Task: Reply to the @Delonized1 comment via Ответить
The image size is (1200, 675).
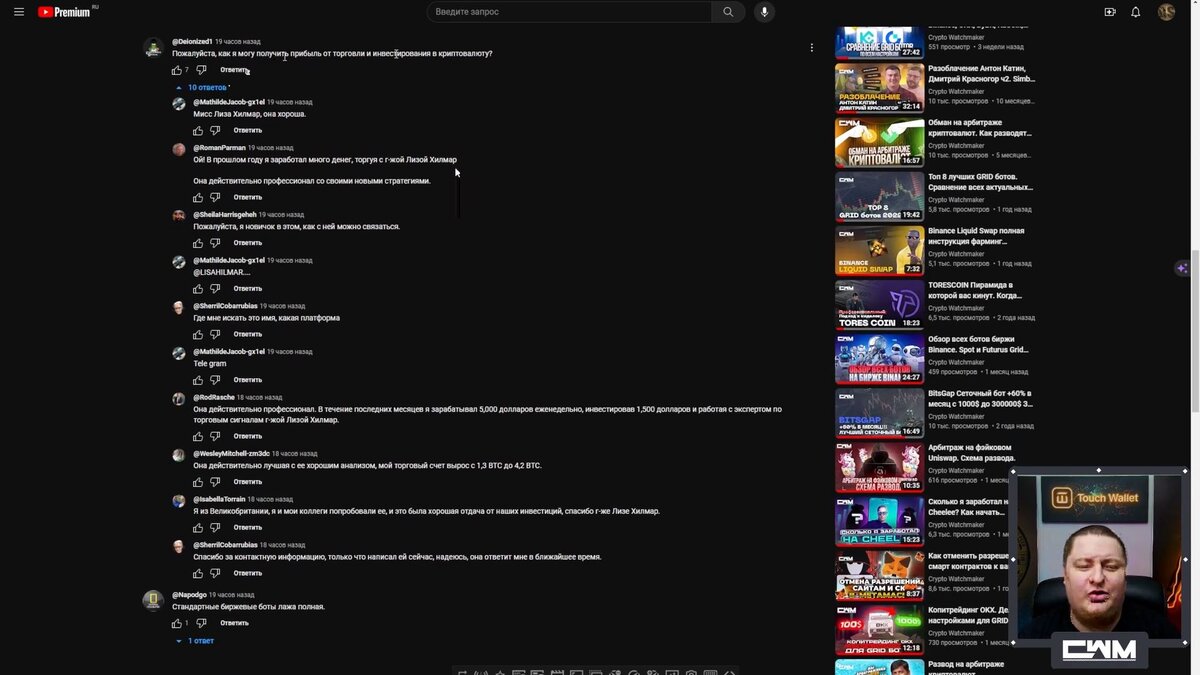Action: pyautogui.click(x=234, y=70)
